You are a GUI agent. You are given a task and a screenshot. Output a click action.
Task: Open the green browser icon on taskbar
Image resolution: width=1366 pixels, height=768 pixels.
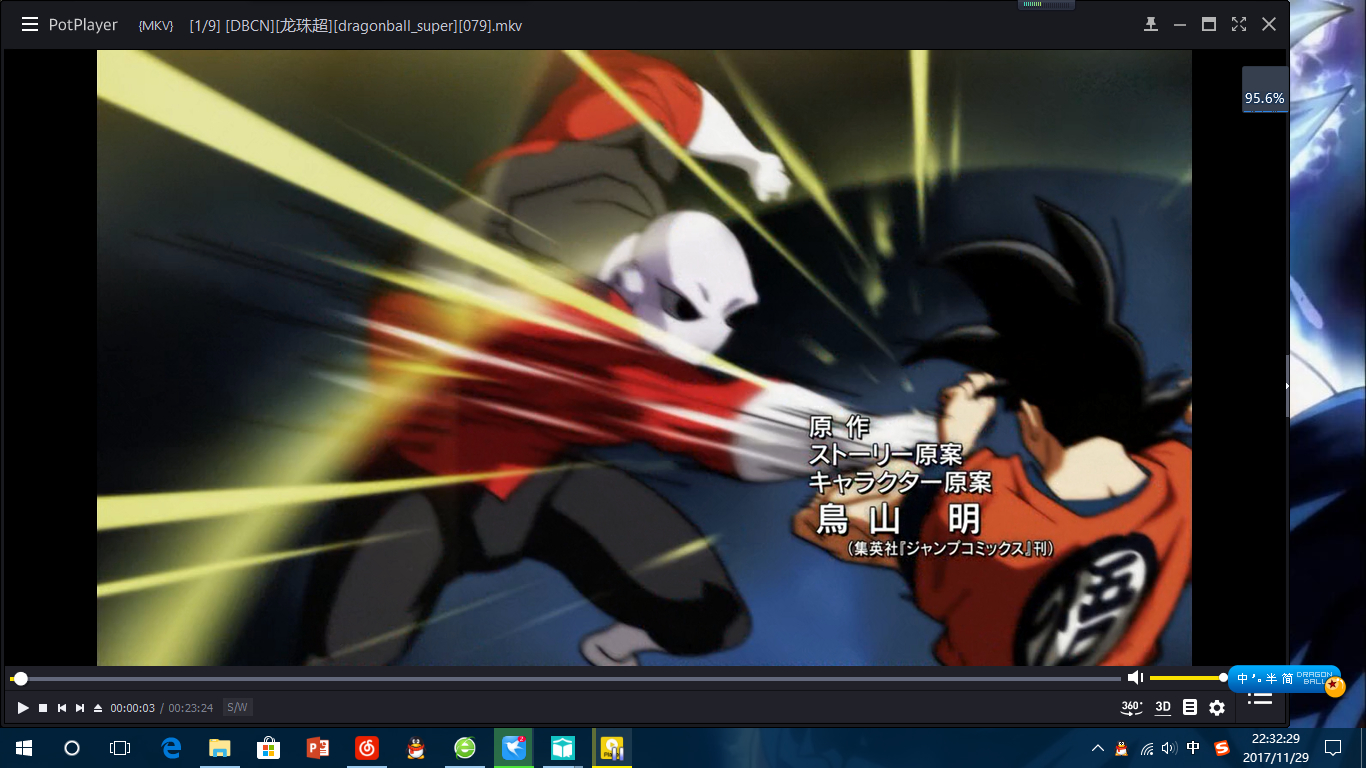click(x=465, y=748)
